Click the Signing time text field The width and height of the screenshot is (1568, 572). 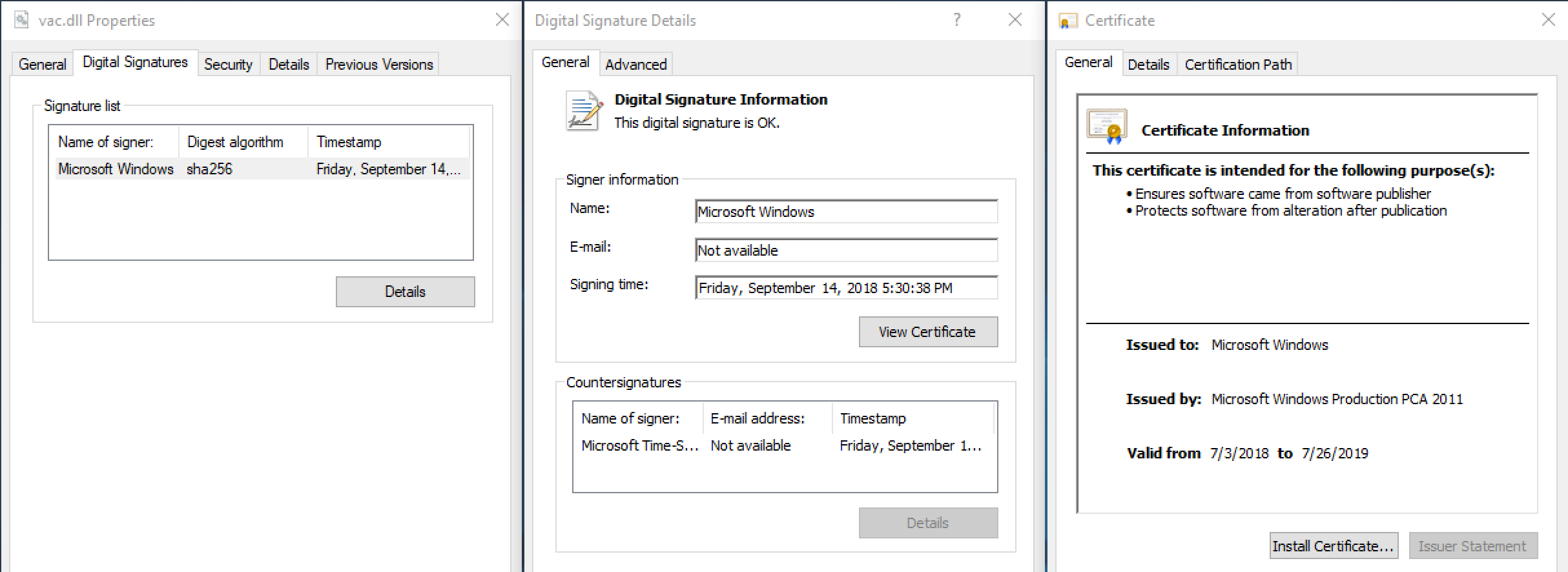(845, 288)
